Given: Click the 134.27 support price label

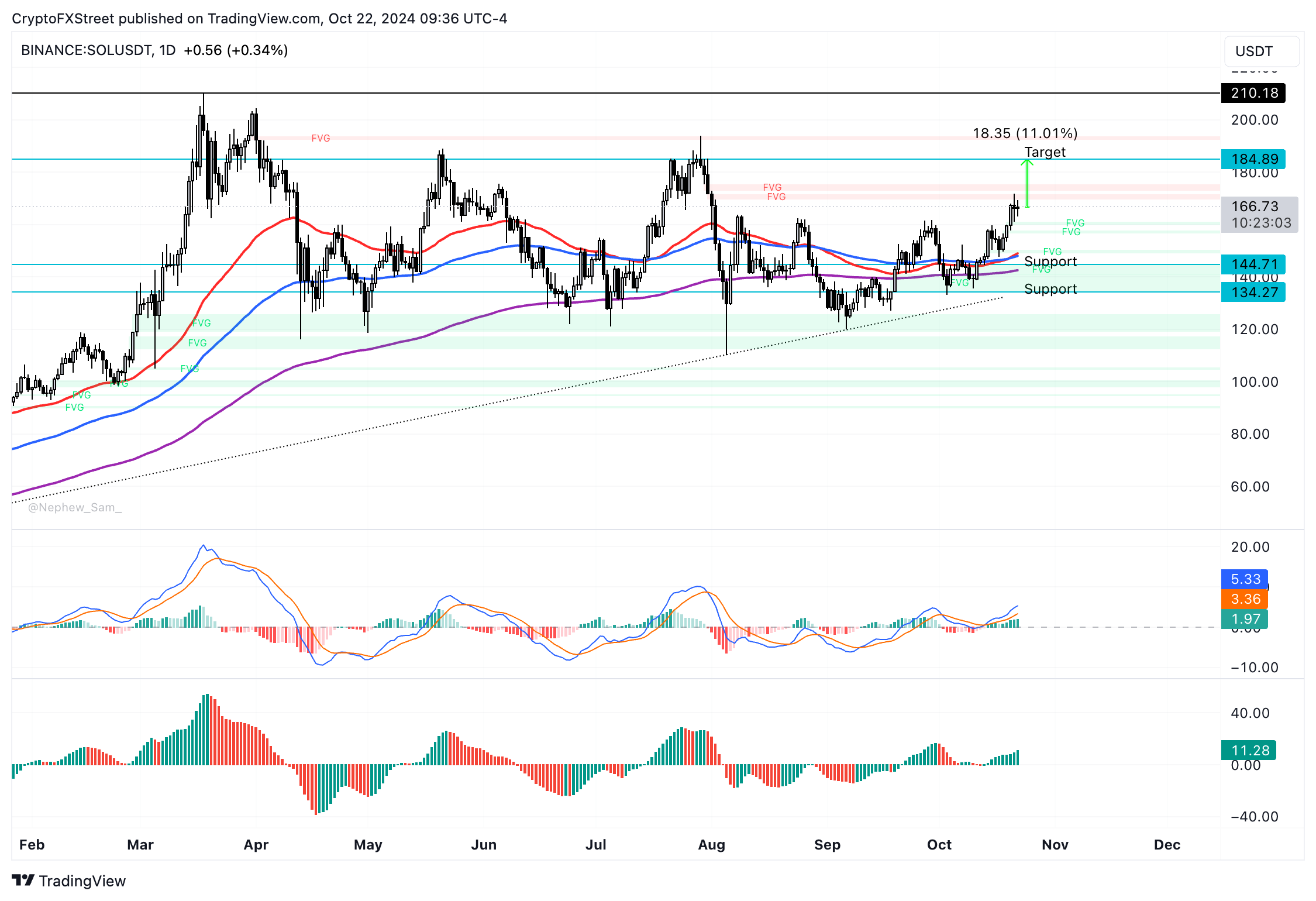Looking at the screenshot, I should pos(1253,292).
